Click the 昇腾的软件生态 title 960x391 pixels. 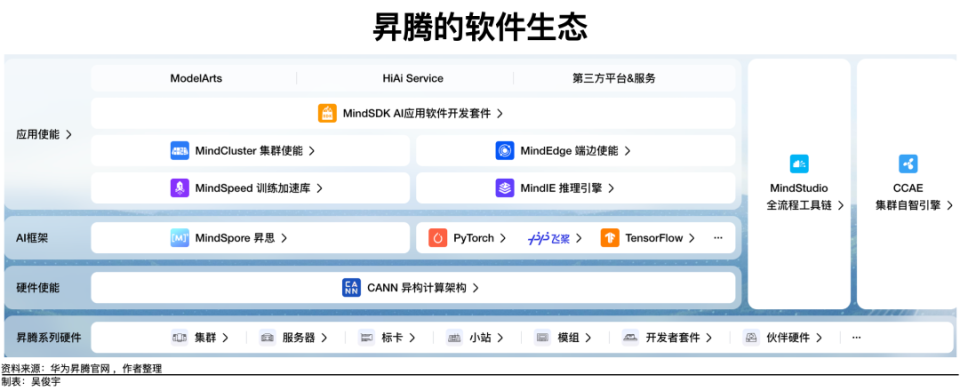coord(480,27)
